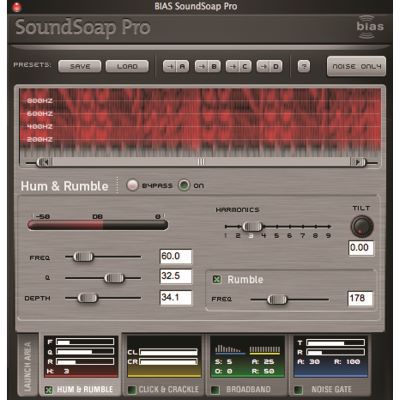The width and height of the screenshot is (400, 400).
Task: Toggle the Hum & Rumble enable checkbox
Action: pos(49,390)
